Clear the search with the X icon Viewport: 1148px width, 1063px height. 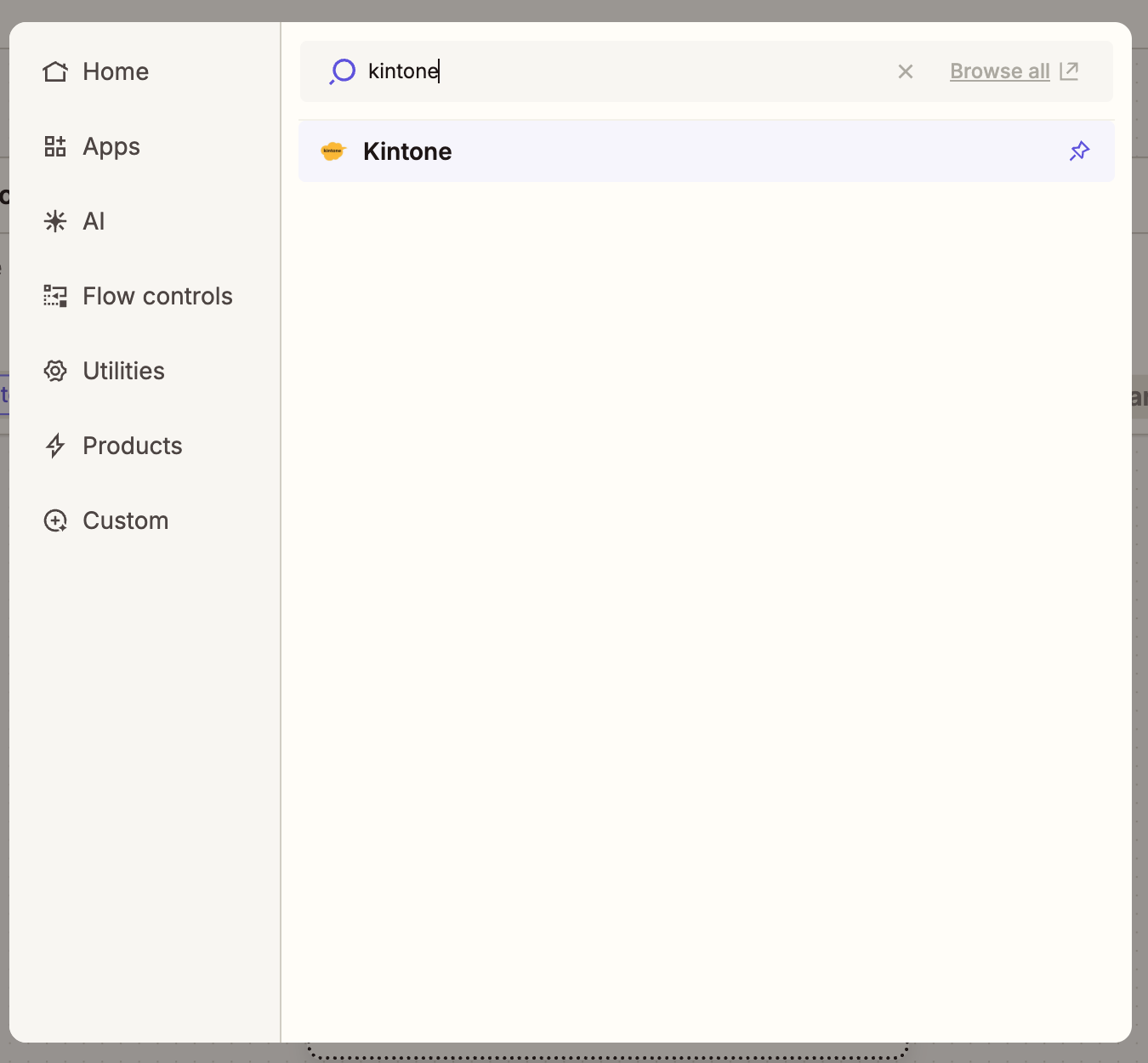click(x=905, y=71)
